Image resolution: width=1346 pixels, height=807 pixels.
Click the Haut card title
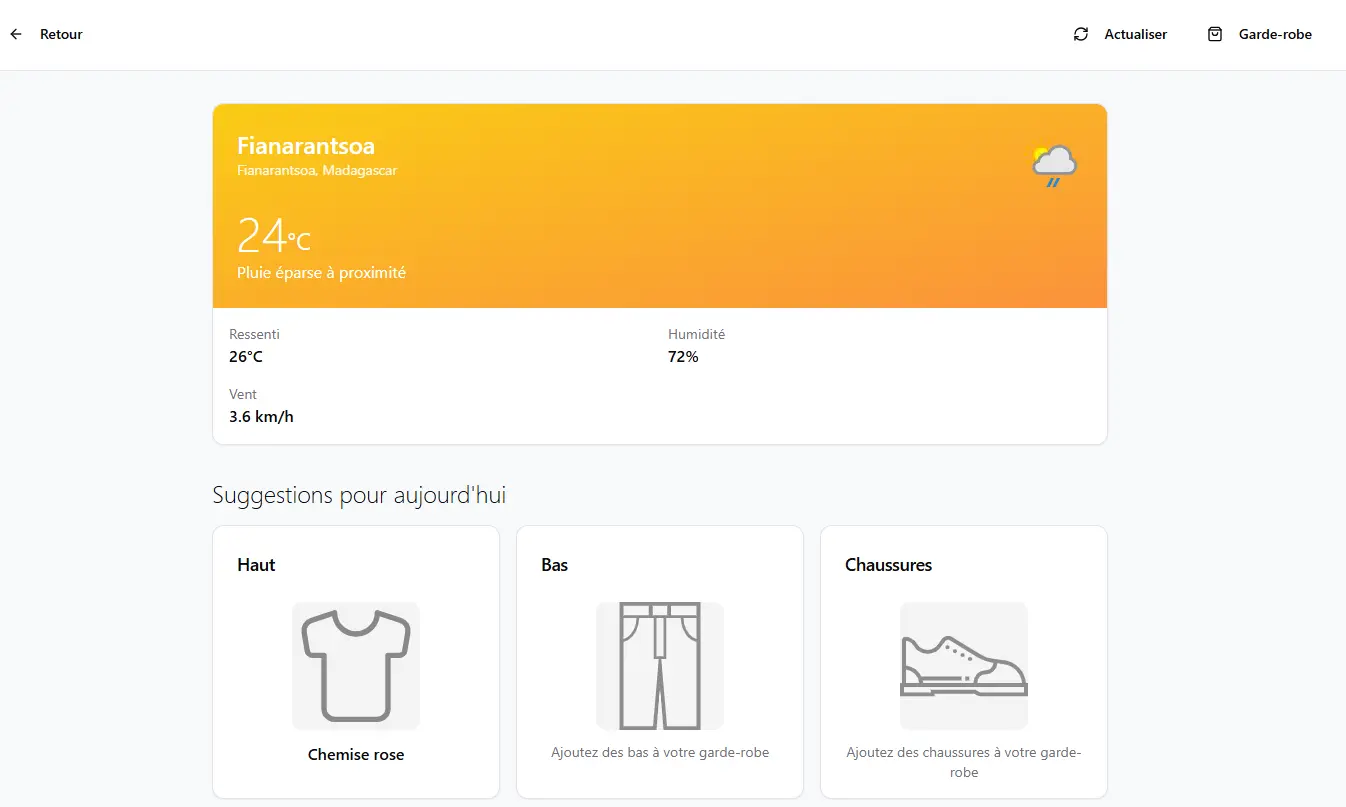[x=256, y=565]
